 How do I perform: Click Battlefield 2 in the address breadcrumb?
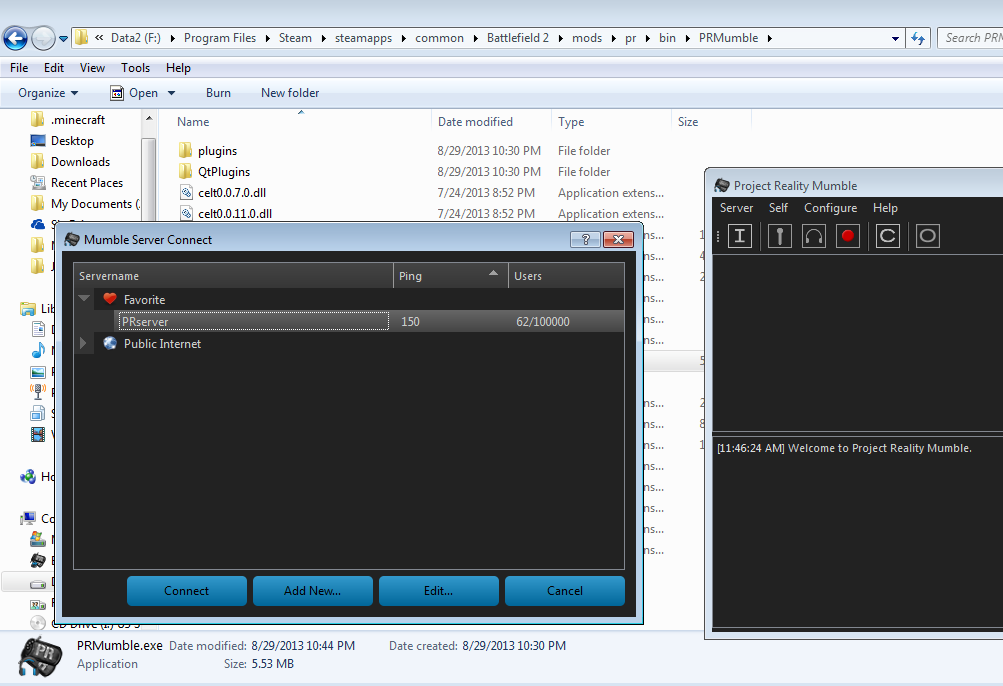[x=517, y=38]
